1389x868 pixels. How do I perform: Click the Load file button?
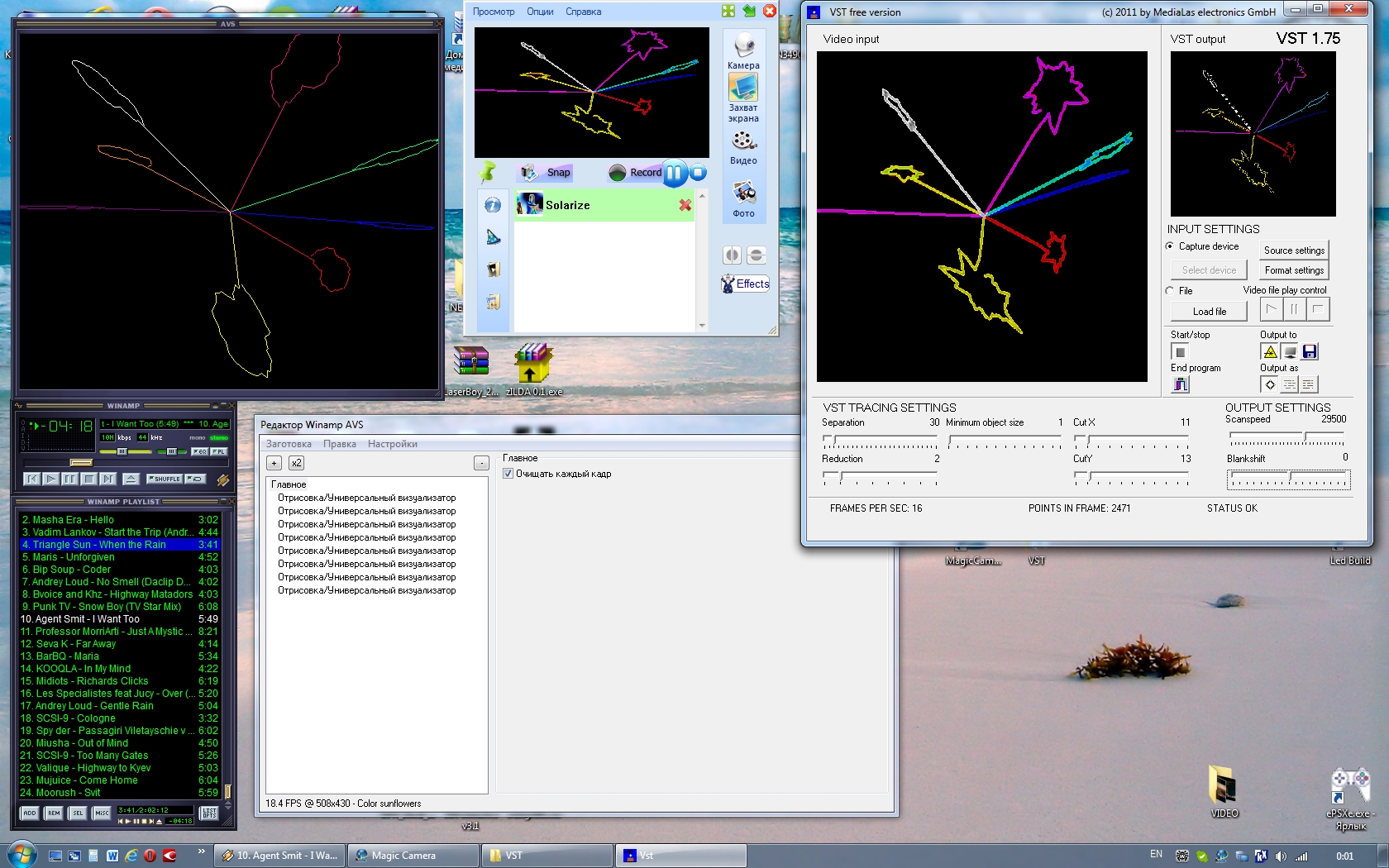(x=1209, y=312)
